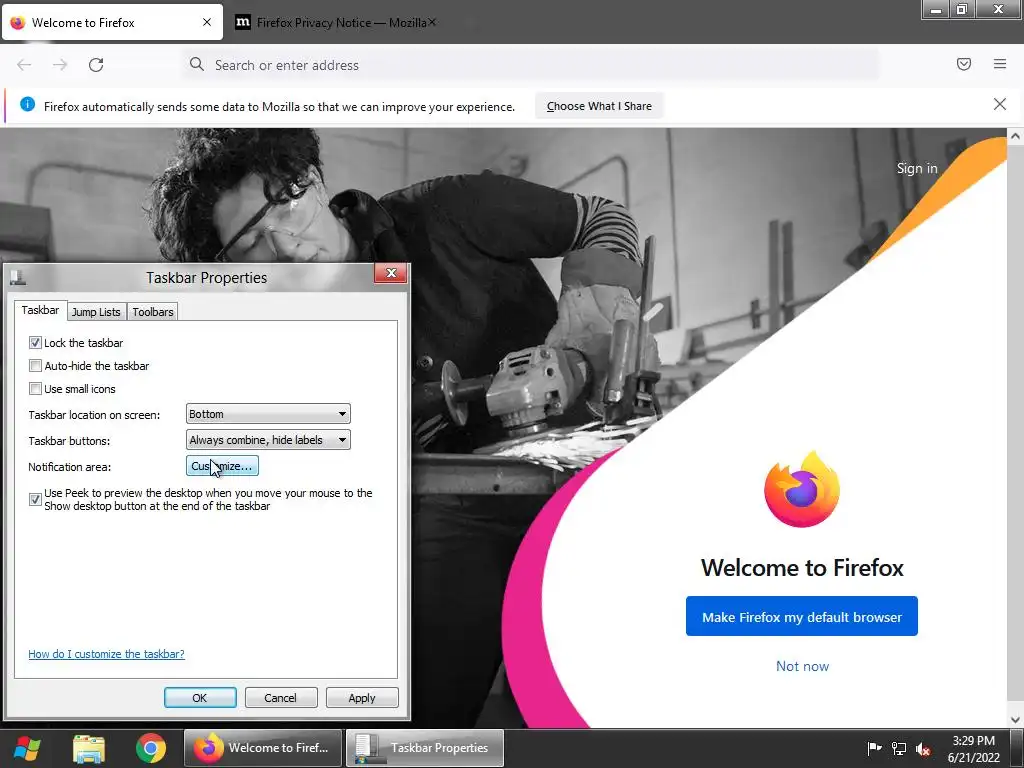
Task: Open the clock showing 3:29 PM
Action: [973, 748]
